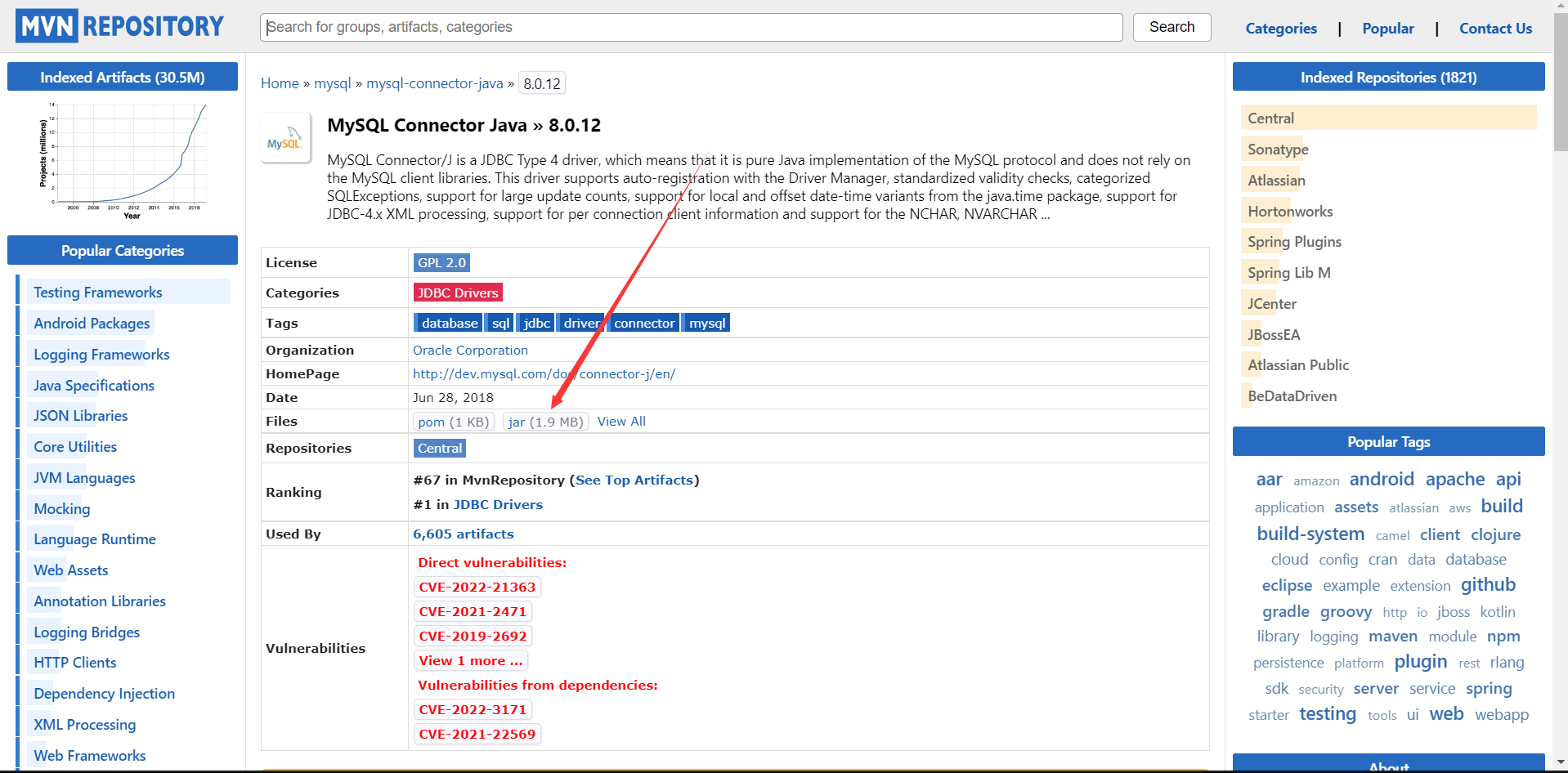The height and width of the screenshot is (773, 1568).
Task: Open the Contact Us page
Action: (x=1495, y=29)
